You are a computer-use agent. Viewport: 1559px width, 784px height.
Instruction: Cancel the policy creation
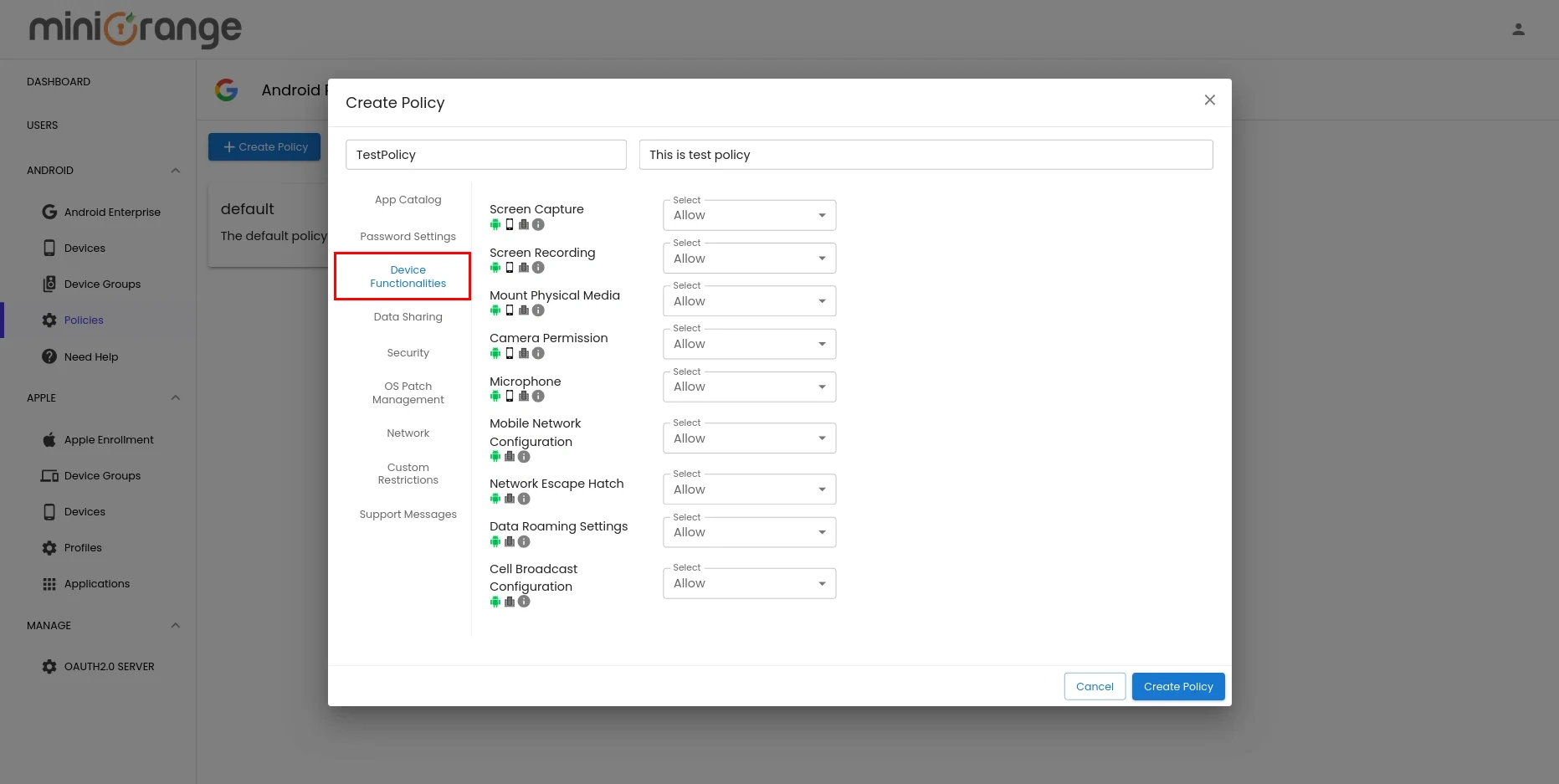[1094, 686]
